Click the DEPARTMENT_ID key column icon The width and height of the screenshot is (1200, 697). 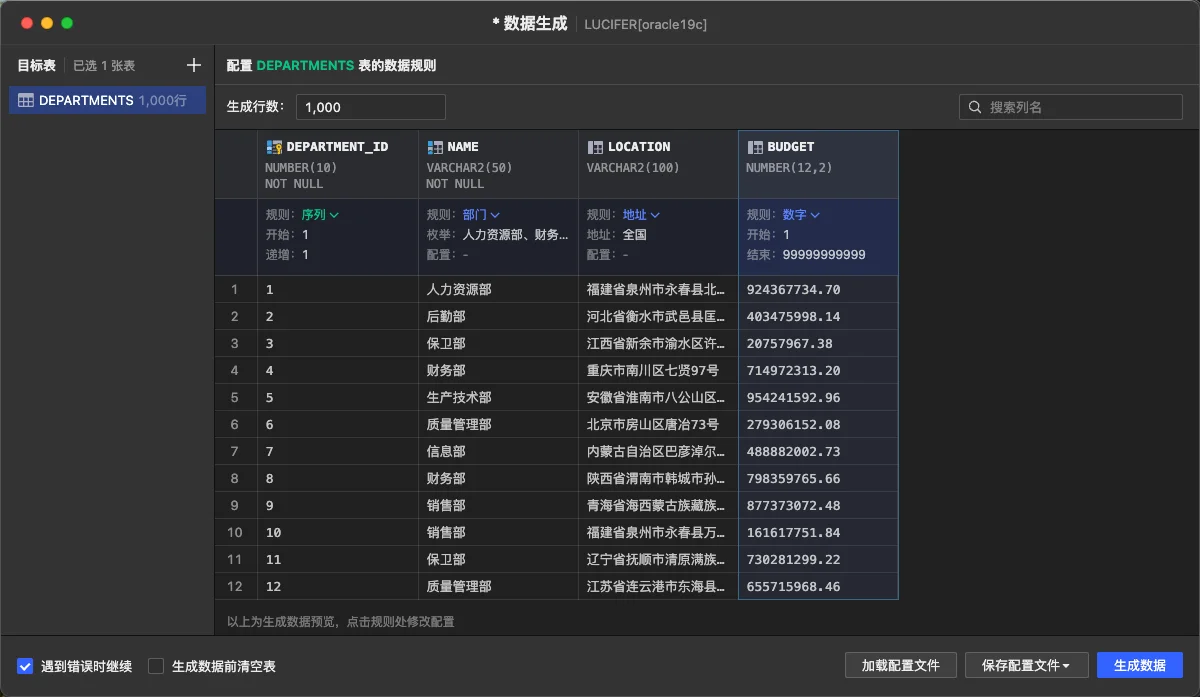coord(274,147)
